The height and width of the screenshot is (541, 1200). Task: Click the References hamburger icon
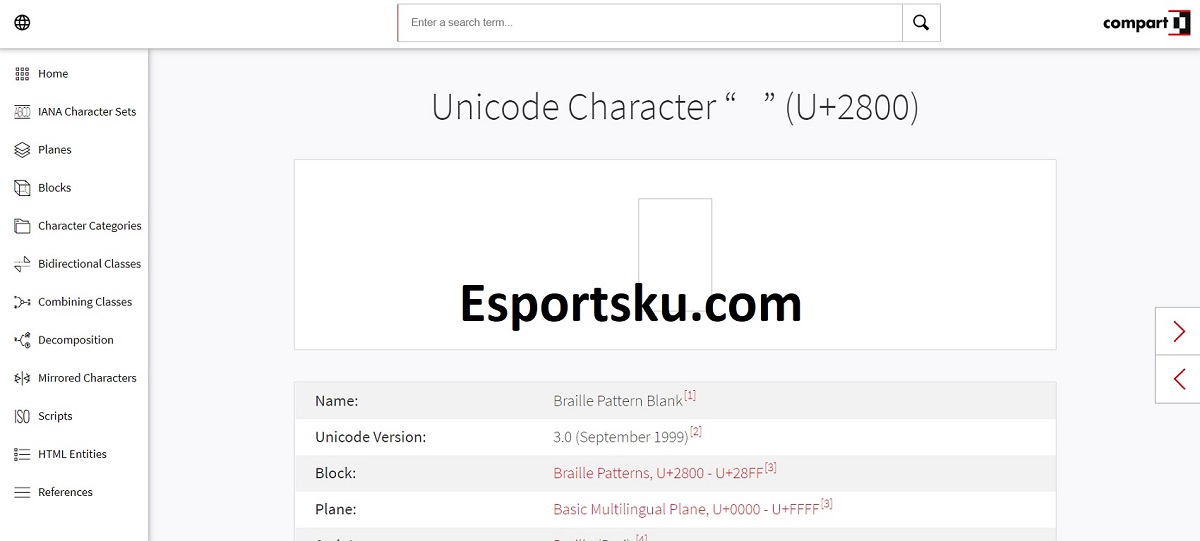(22, 492)
